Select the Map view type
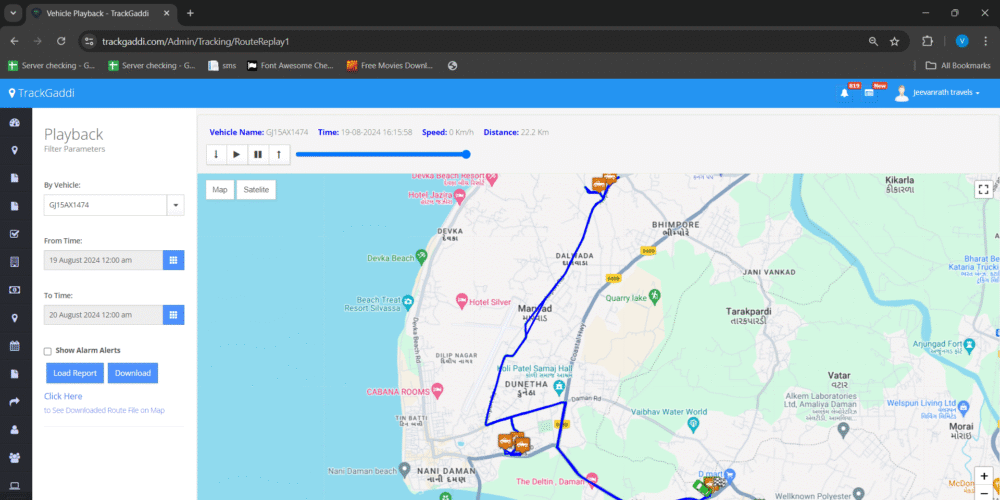1000x500 pixels. (220, 189)
